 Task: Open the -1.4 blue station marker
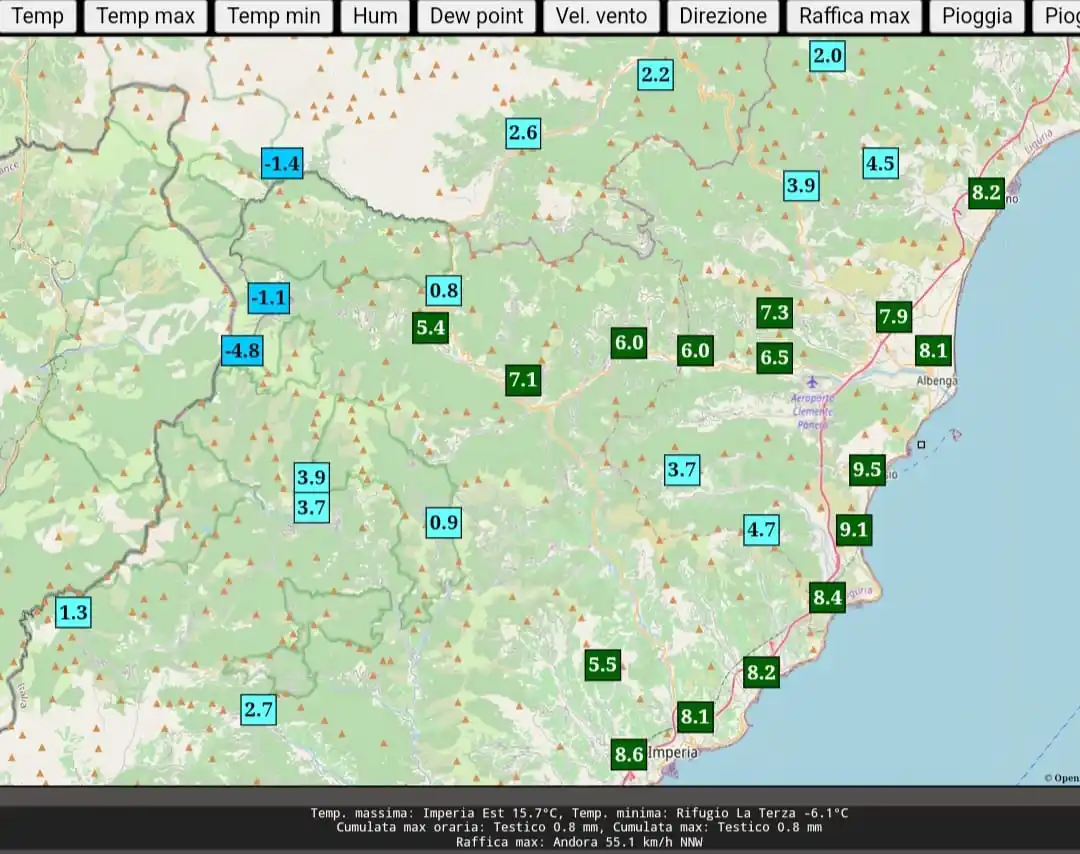click(x=281, y=163)
